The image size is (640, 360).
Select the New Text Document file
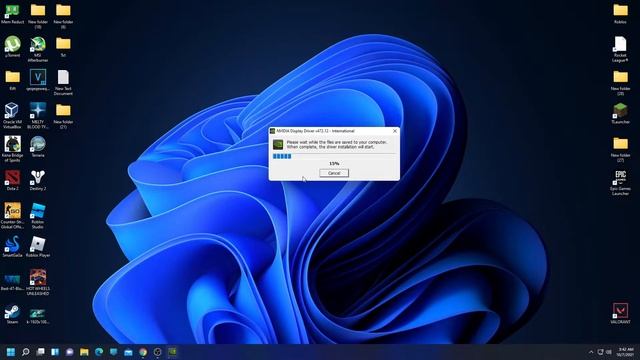point(63,82)
